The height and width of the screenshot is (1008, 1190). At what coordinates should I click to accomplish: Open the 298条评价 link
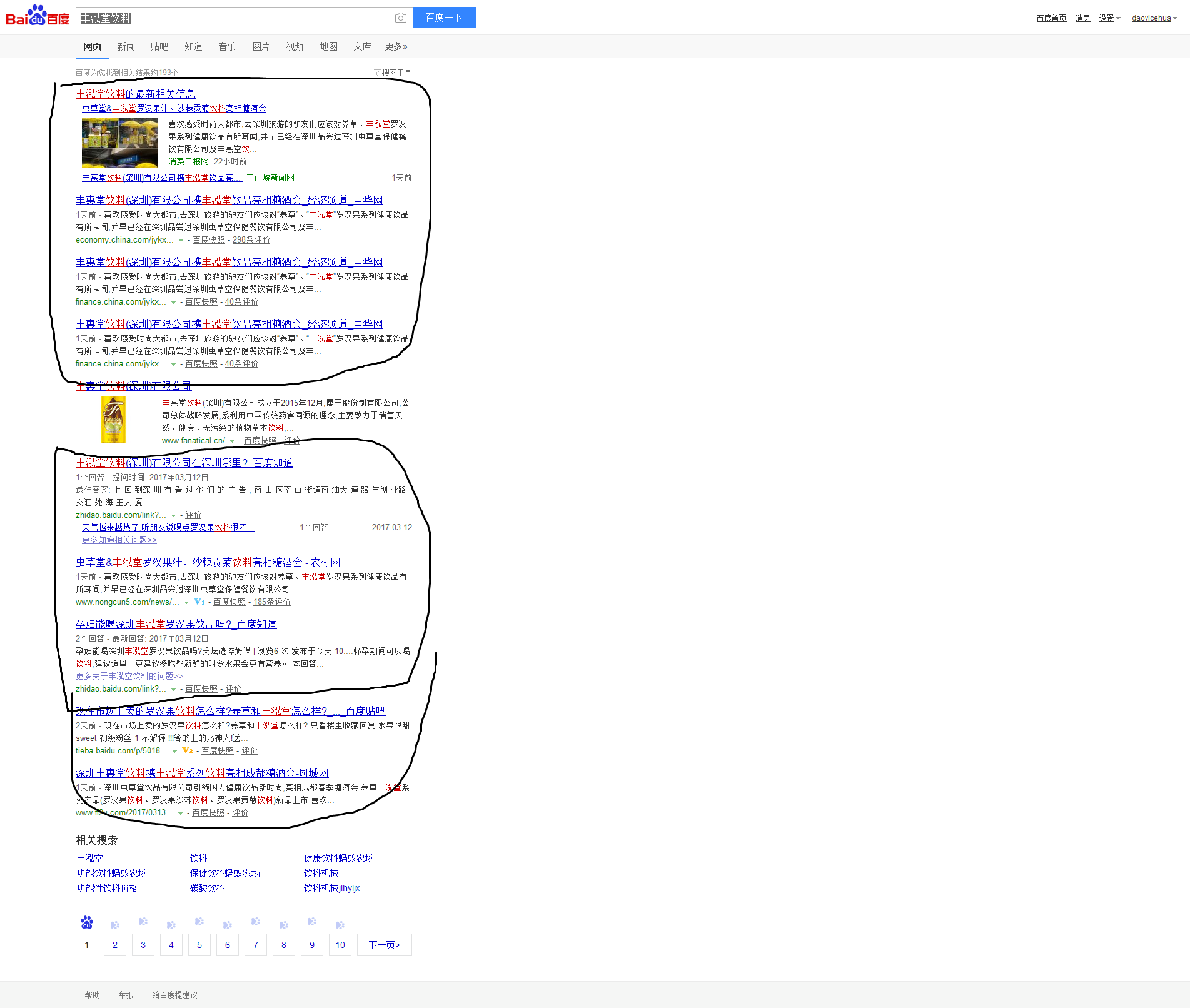(x=251, y=239)
